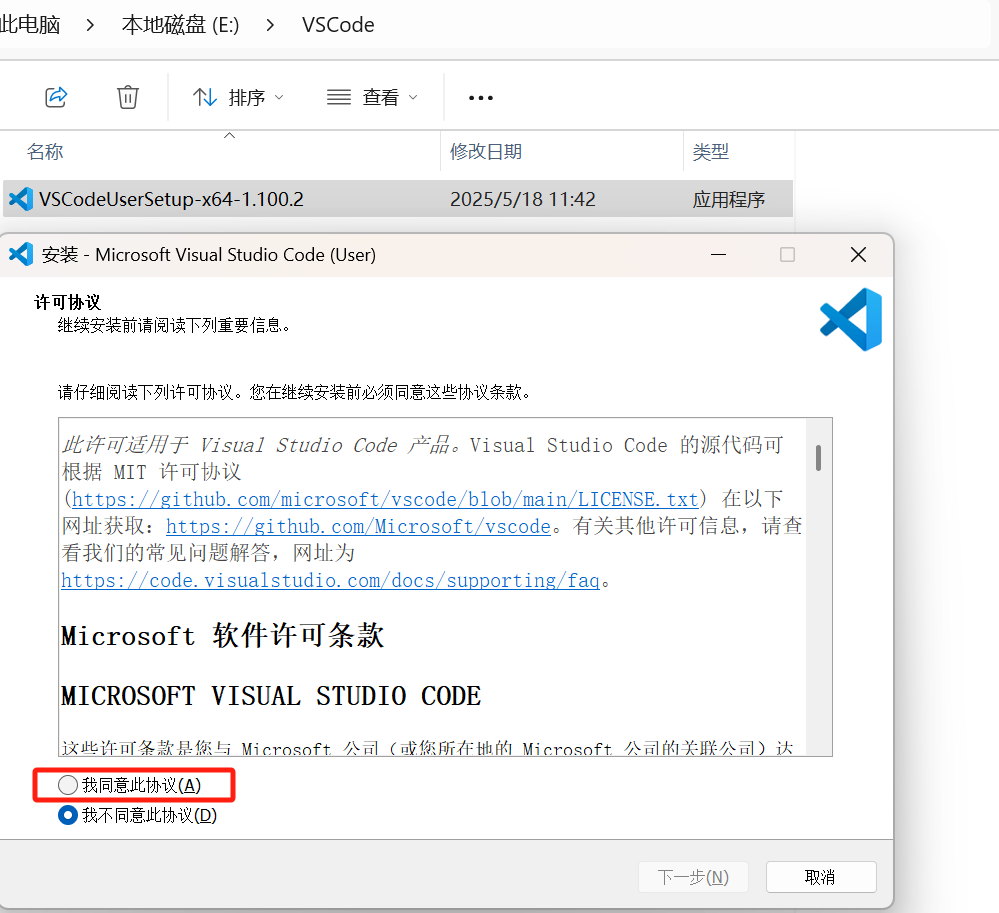999x913 pixels.
Task: Select the VSCodeUserSetup-x64-1.100.2 file row
Action: 398,199
